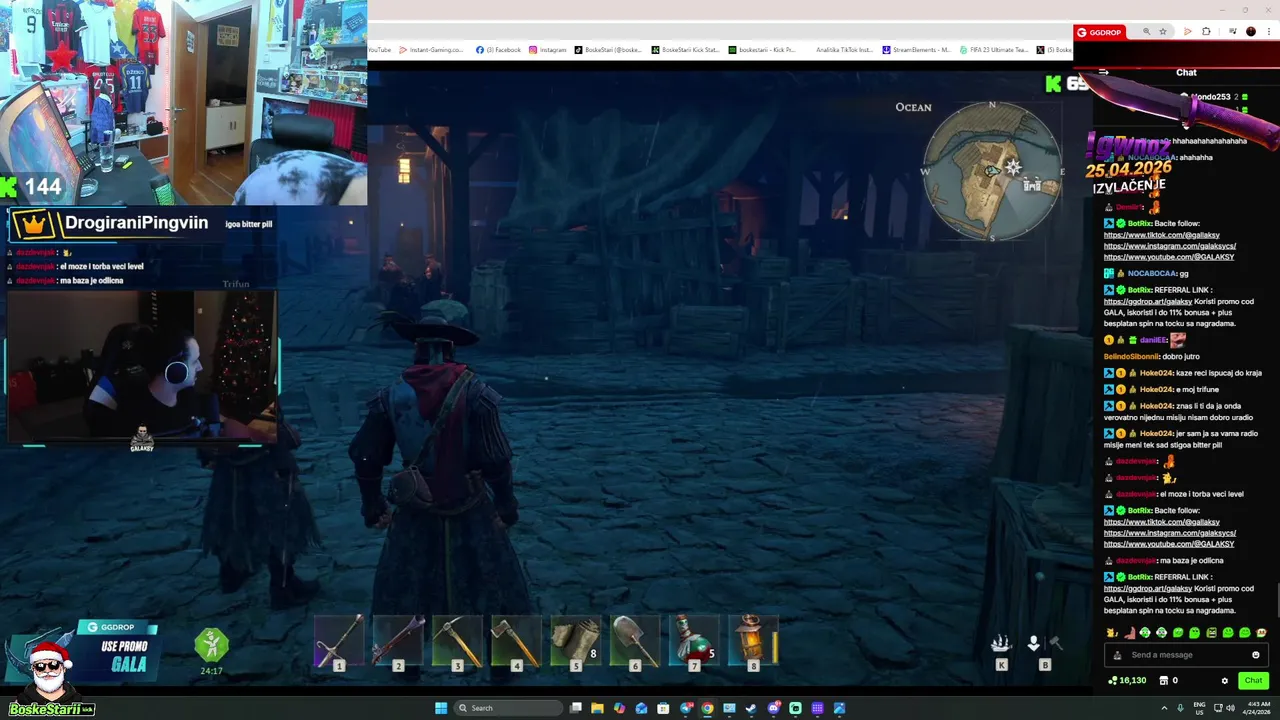Select the shovel in hotbar slot 6
This screenshot has height=720, width=1280.
[634, 642]
